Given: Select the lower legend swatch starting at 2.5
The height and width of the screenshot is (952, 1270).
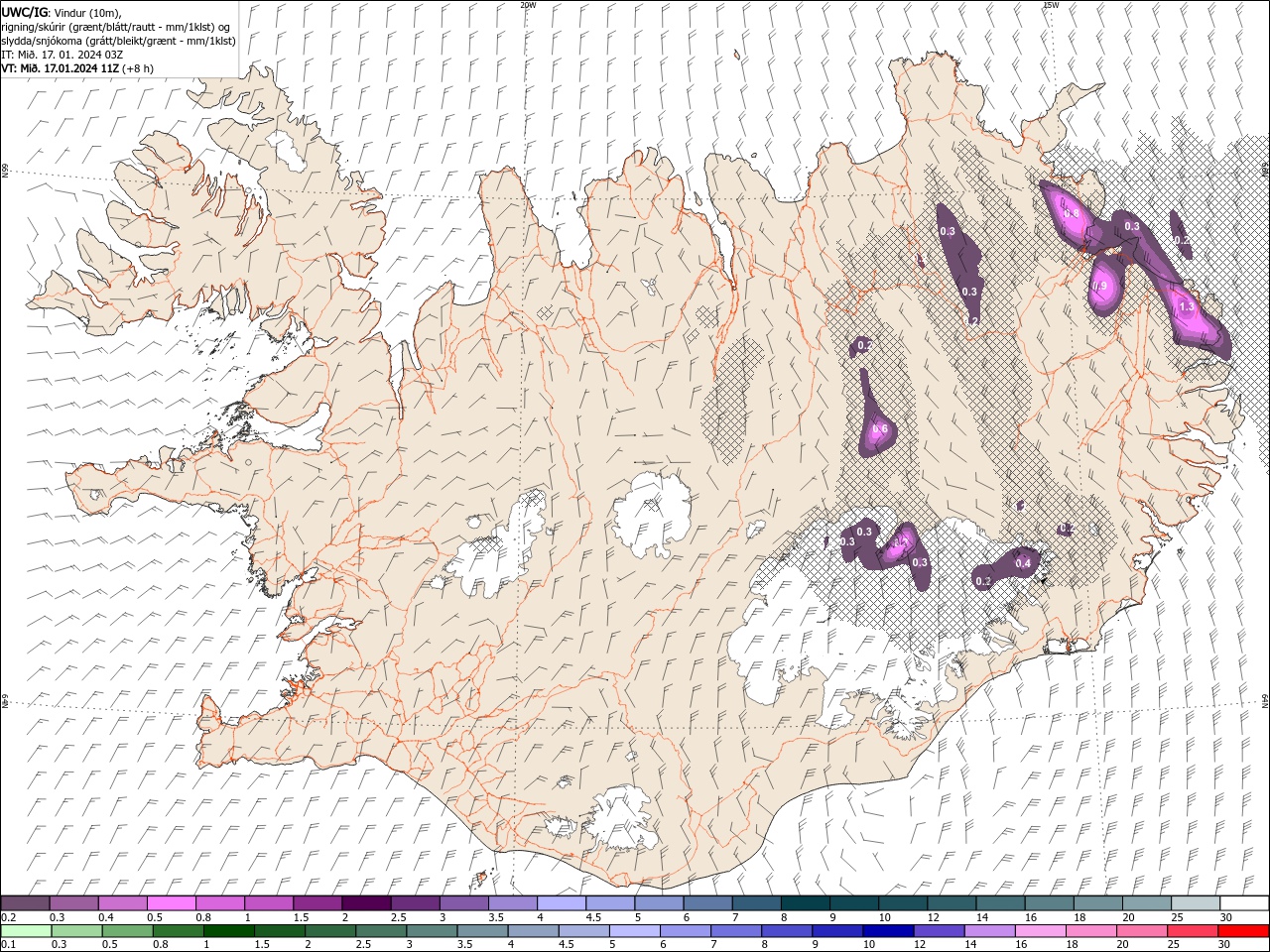Looking at the screenshot, I should (381, 930).
